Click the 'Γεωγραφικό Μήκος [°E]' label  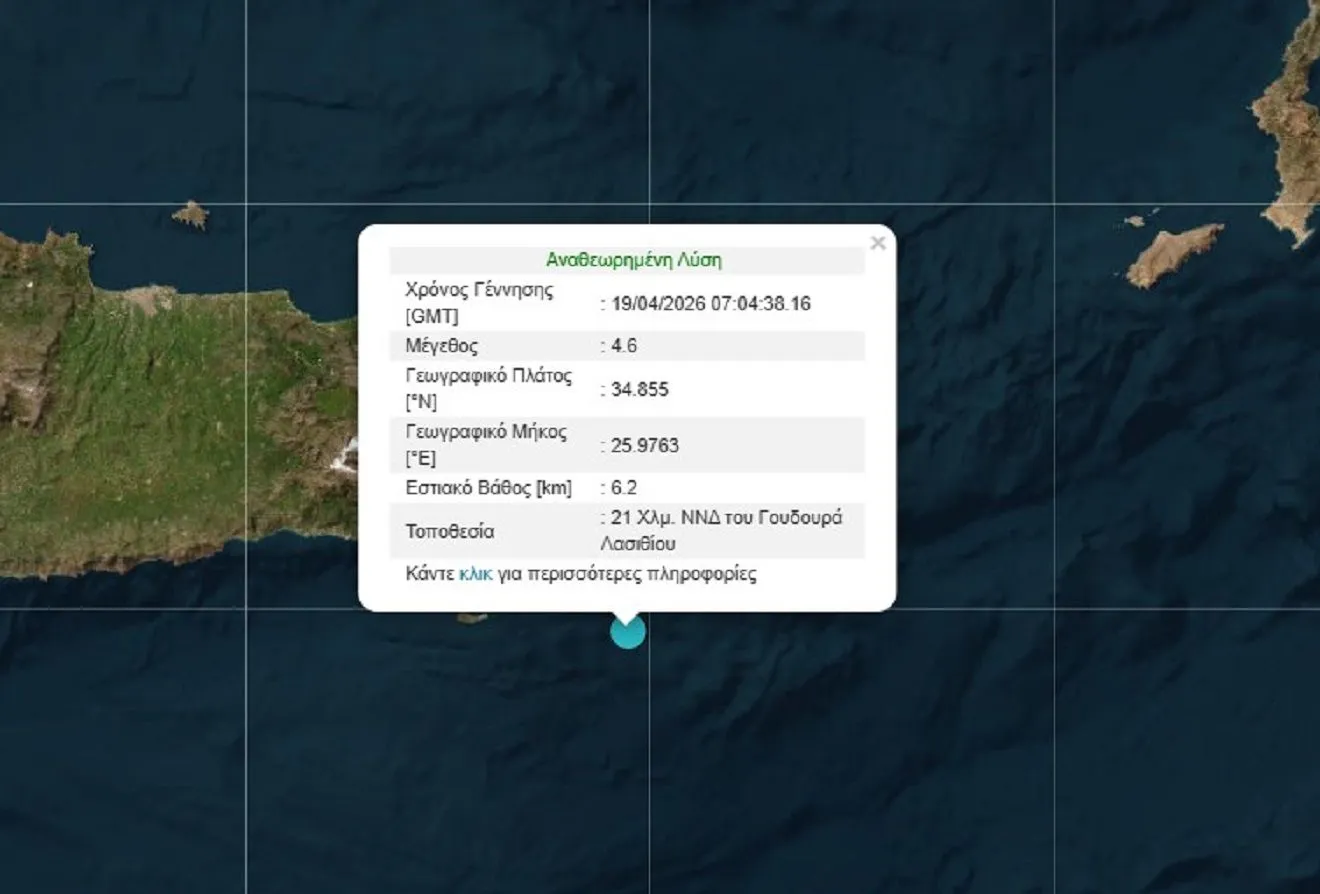pyautogui.click(x=485, y=445)
